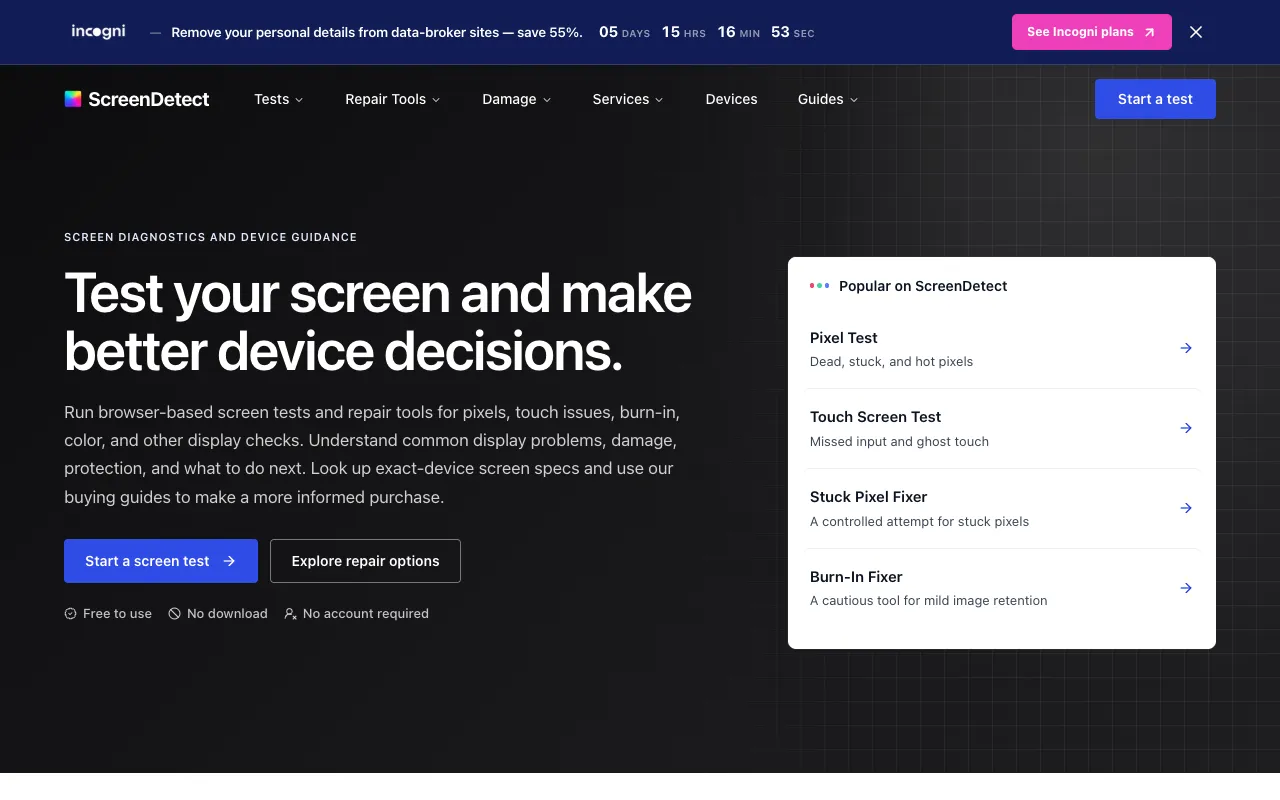Click the '16 MIN' countdown value

(739, 32)
